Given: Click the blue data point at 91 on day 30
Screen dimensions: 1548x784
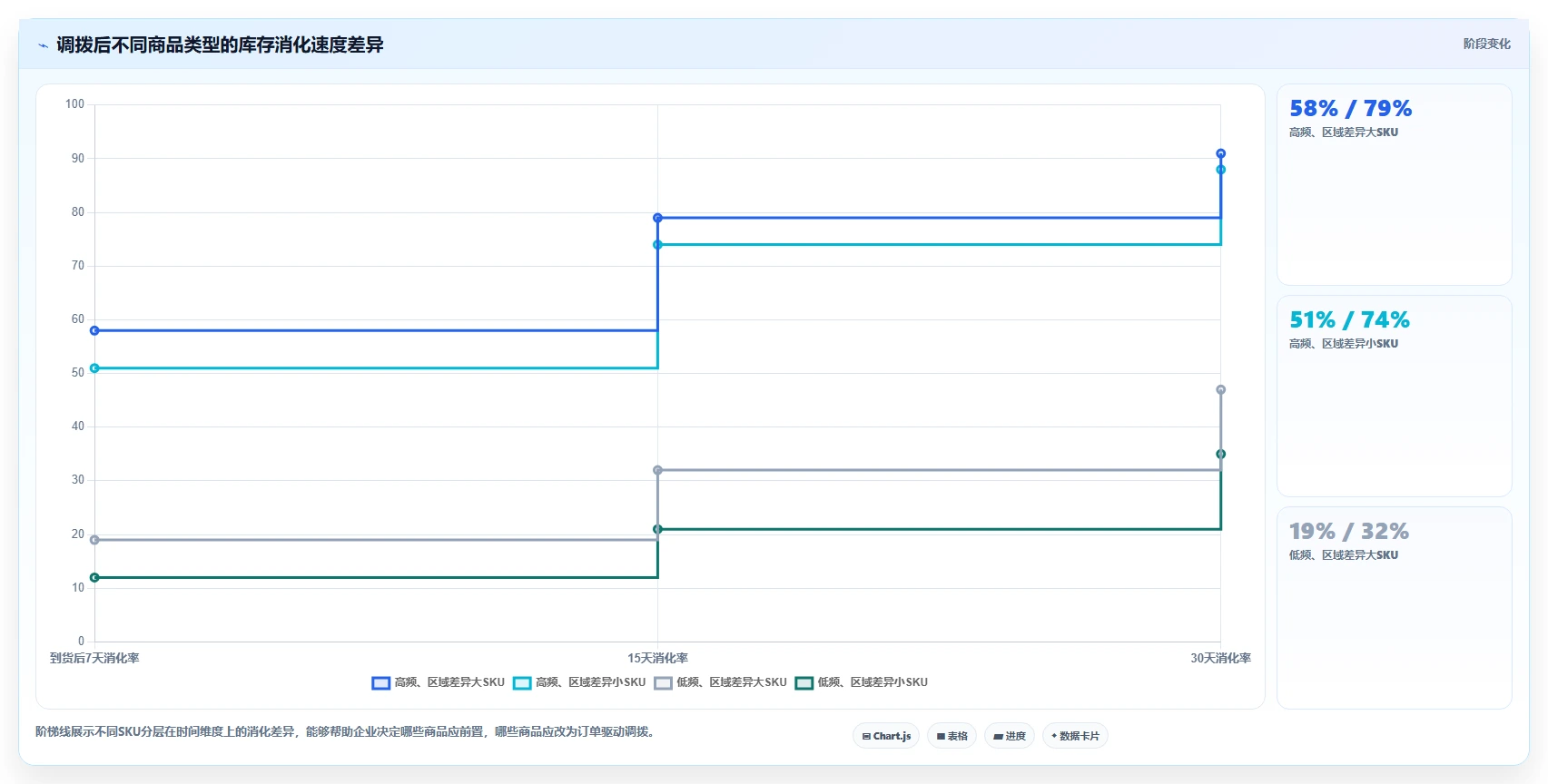Looking at the screenshot, I should (x=1220, y=153).
